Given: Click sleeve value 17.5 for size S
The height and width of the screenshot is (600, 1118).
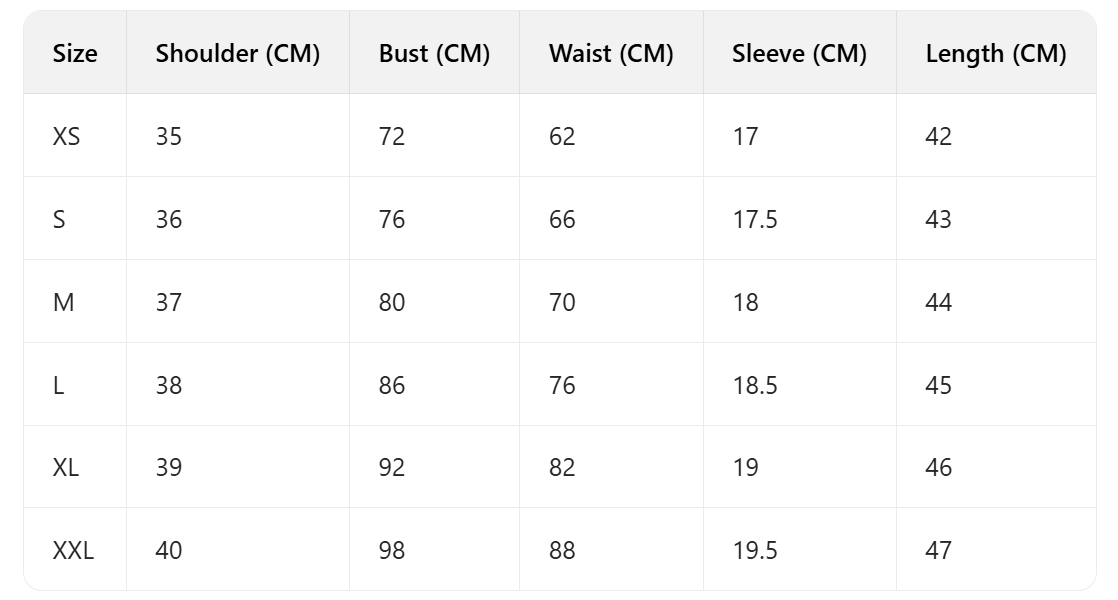Looking at the screenshot, I should tap(754, 219).
